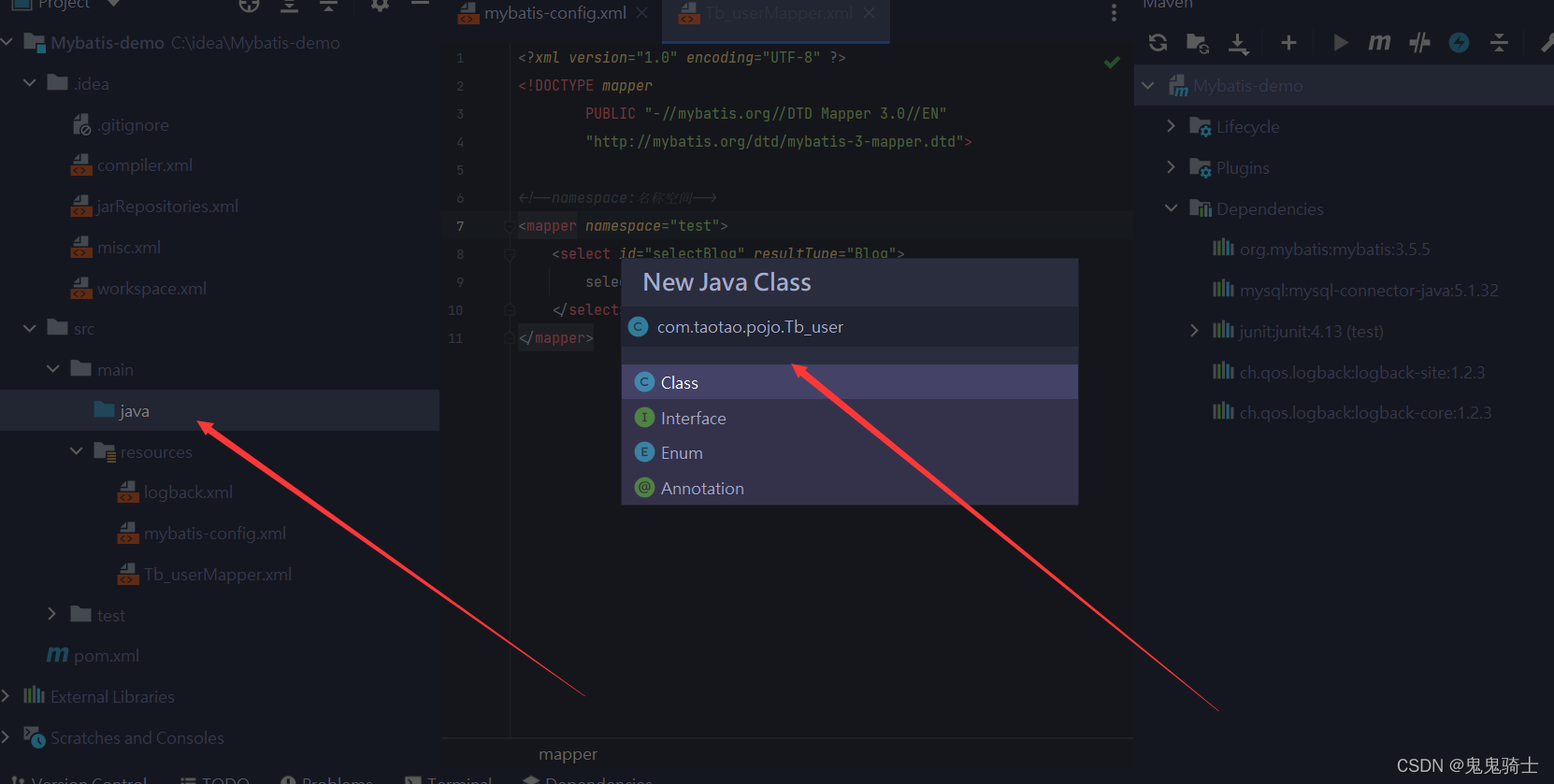Collapse Mybatis-demo node in Maven panel
This screenshot has width=1554, height=784.
(x=1148, y=85)
